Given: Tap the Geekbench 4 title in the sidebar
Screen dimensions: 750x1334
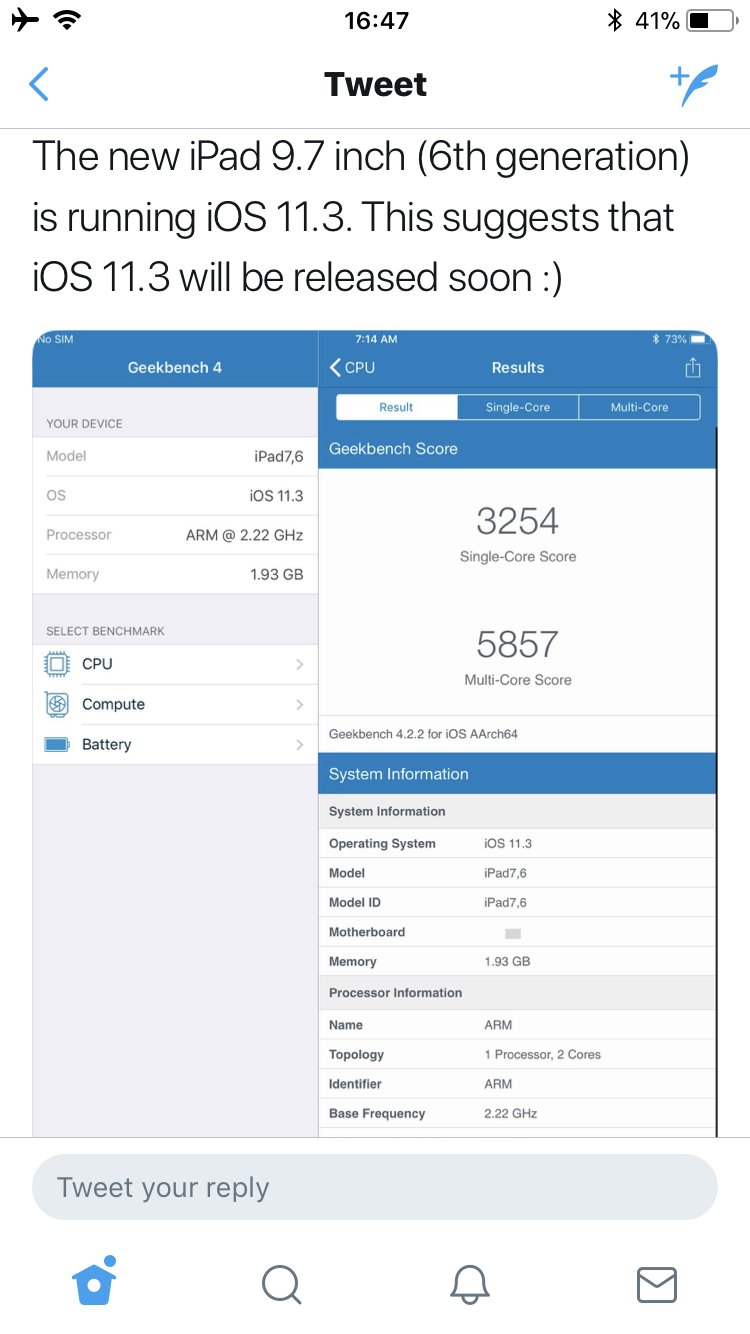Looking at the screenshot, I should tap(175, 367).
